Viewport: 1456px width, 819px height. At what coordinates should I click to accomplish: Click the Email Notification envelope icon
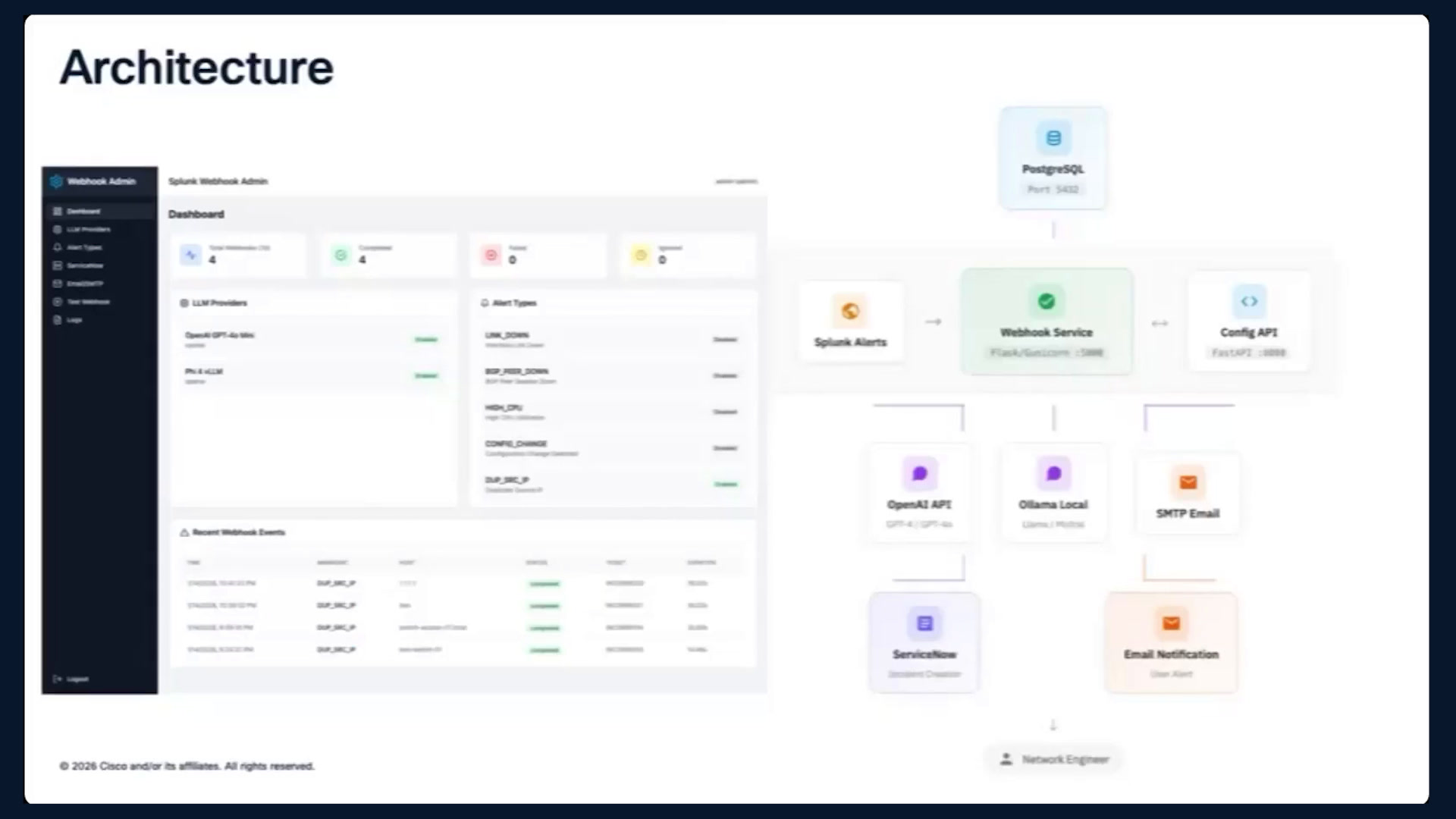(1172, 623)
